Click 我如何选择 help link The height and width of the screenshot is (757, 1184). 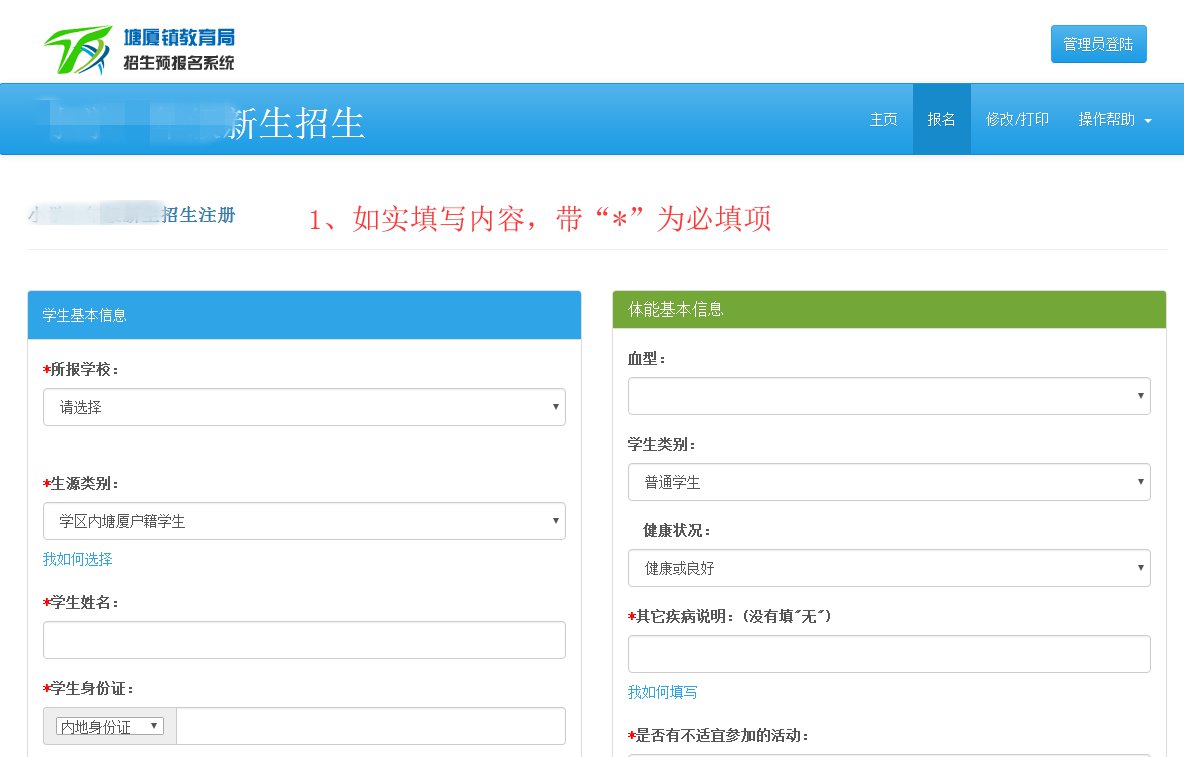coord(77,559)
